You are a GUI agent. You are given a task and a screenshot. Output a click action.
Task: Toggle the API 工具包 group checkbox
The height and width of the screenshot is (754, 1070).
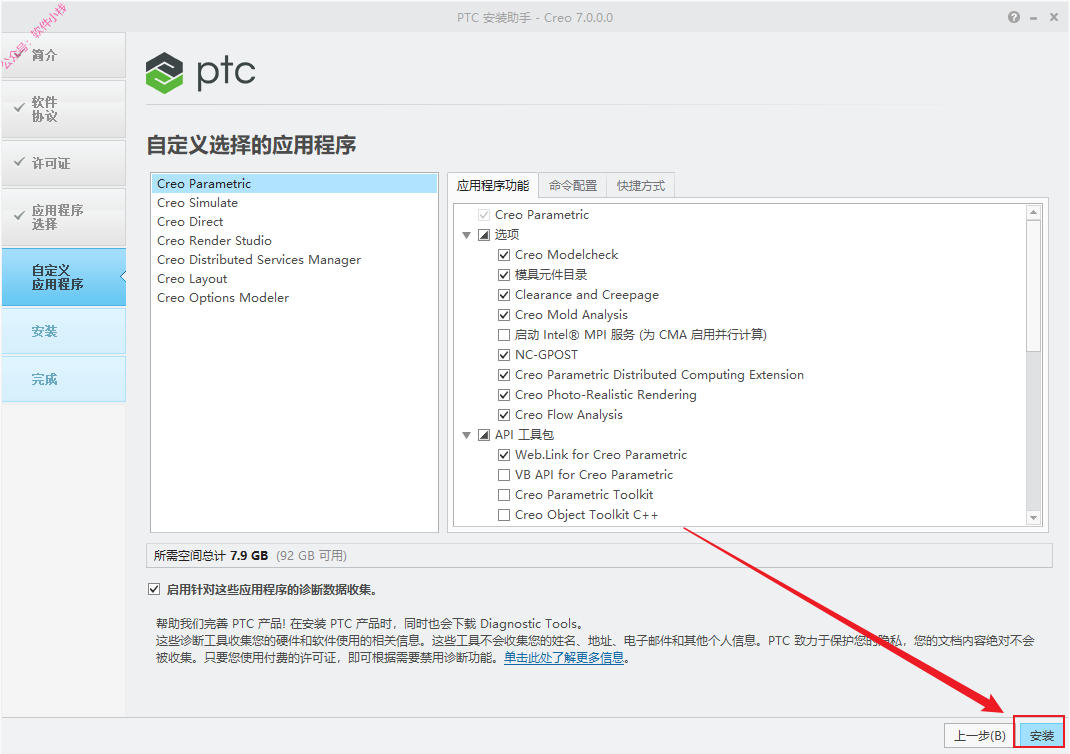coord(484,435)
